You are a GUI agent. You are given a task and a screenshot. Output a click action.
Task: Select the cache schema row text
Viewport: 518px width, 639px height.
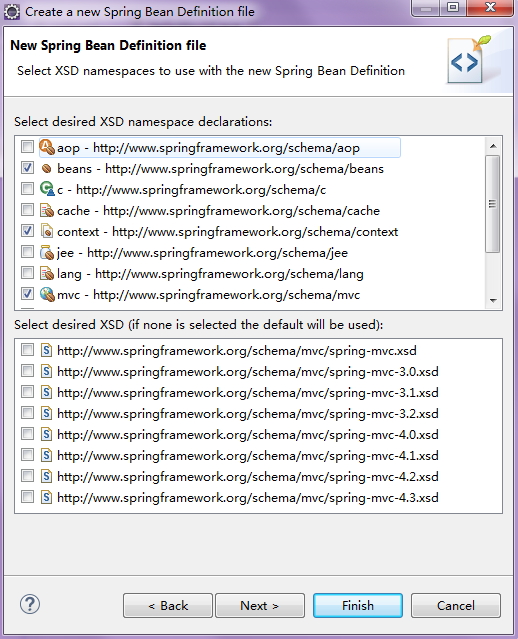click(218, 210)
